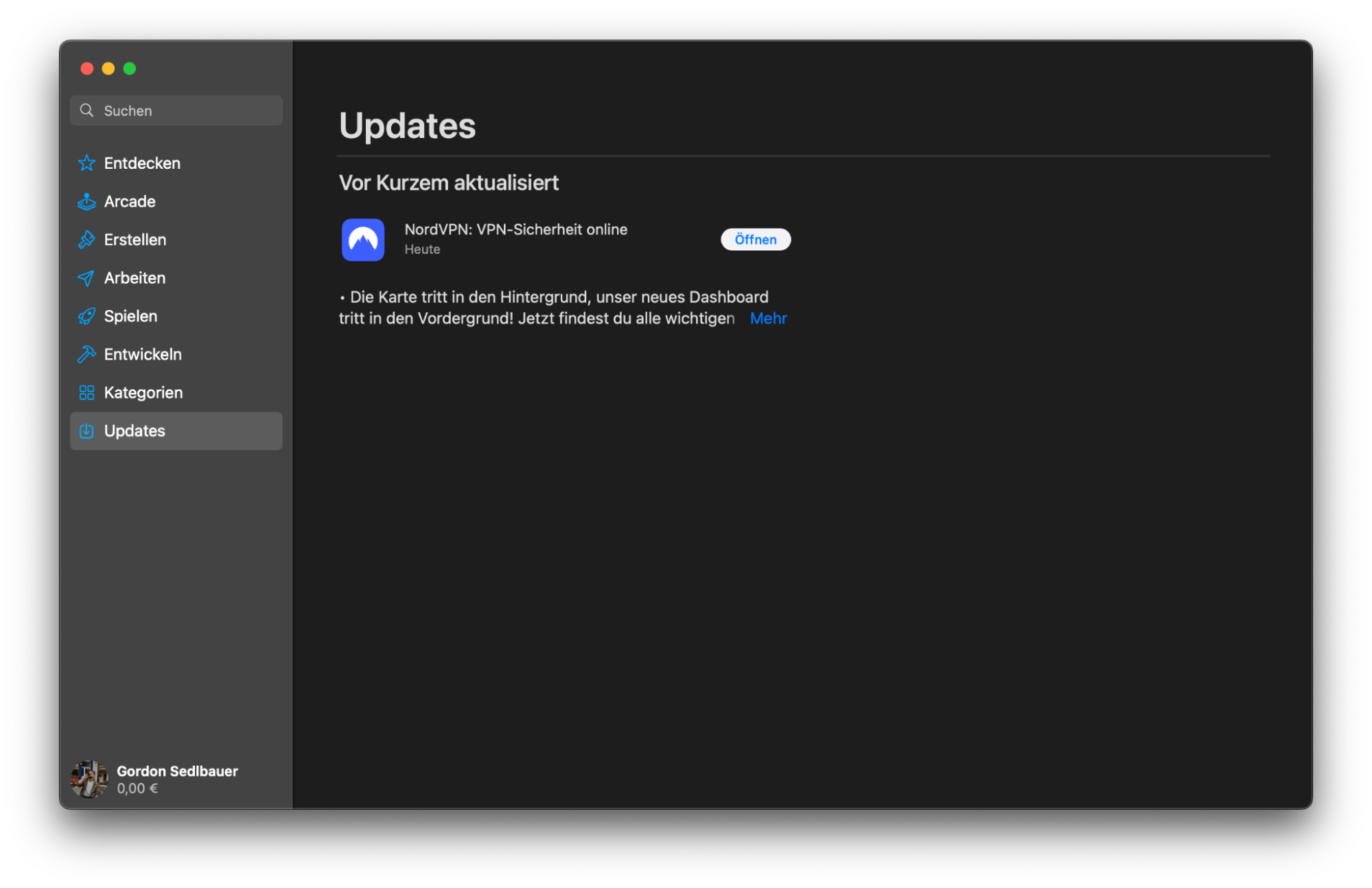Select the Entdecken star icon in sidebar

86,163
